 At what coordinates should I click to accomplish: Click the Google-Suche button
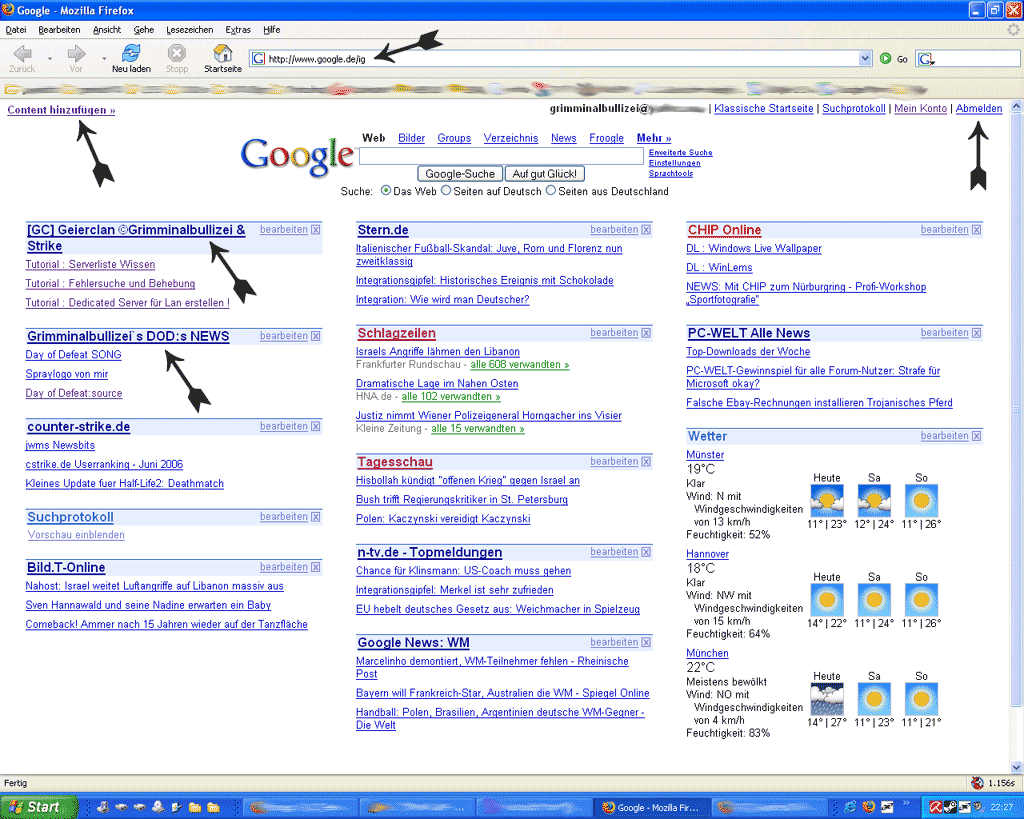(x=460, y=174)
